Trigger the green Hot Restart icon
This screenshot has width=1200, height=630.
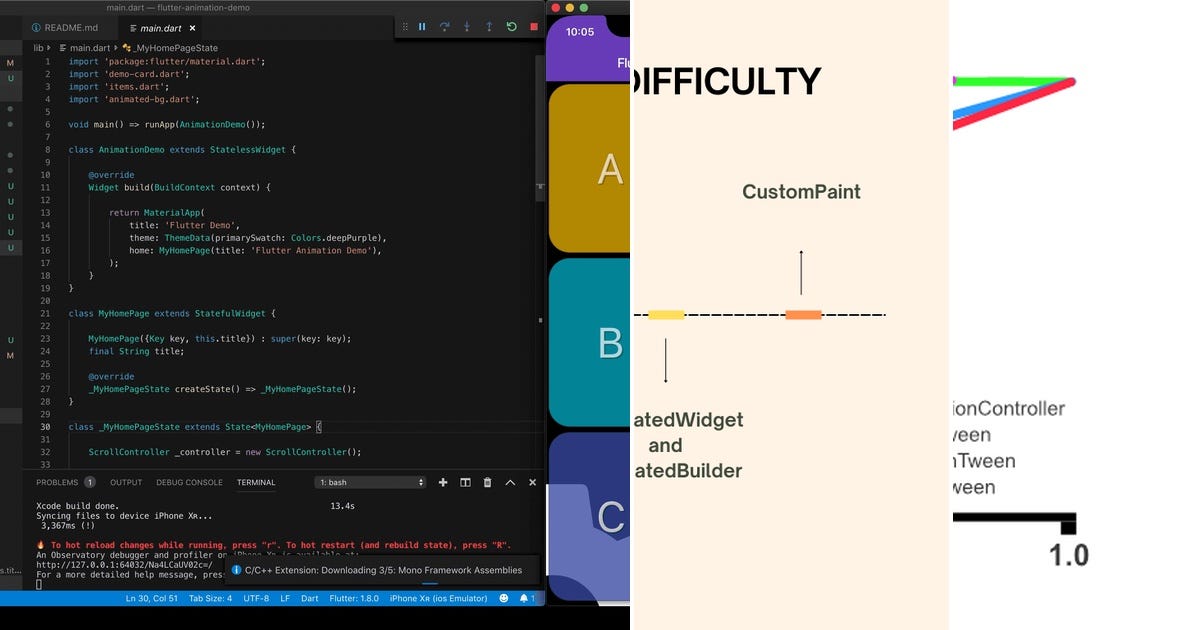tap(511, 27)
